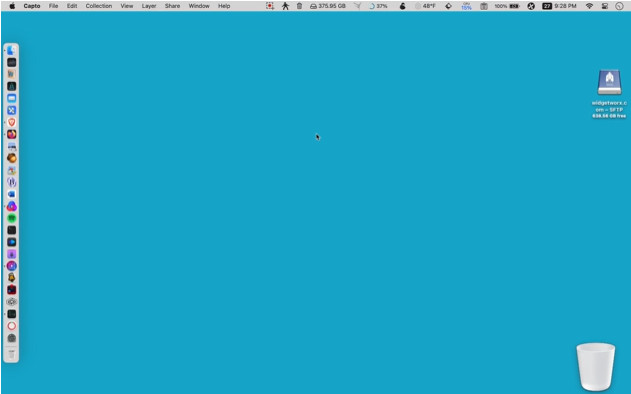Image resolution: width=631 pixels, height=394 pixels.
Task: Click the date 27 calendar menu bar icon
Action: coord(547,6)
